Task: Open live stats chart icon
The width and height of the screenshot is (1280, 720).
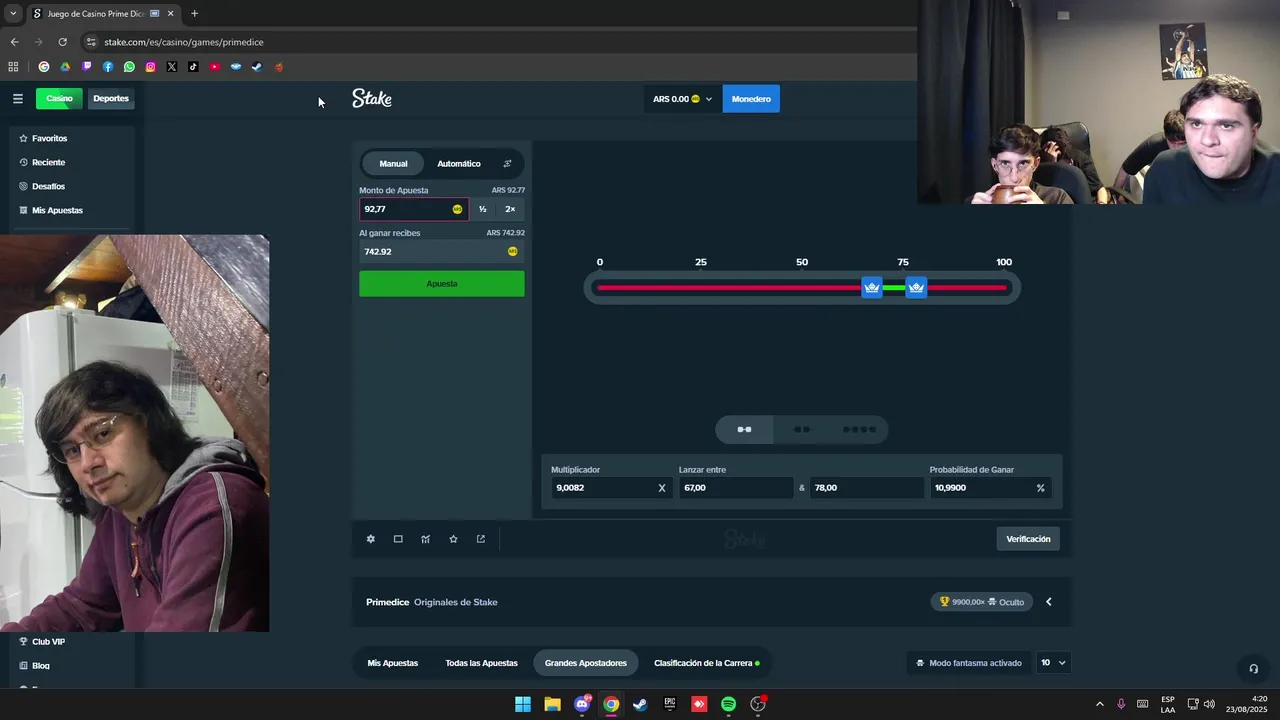Action: pos(426,539)
